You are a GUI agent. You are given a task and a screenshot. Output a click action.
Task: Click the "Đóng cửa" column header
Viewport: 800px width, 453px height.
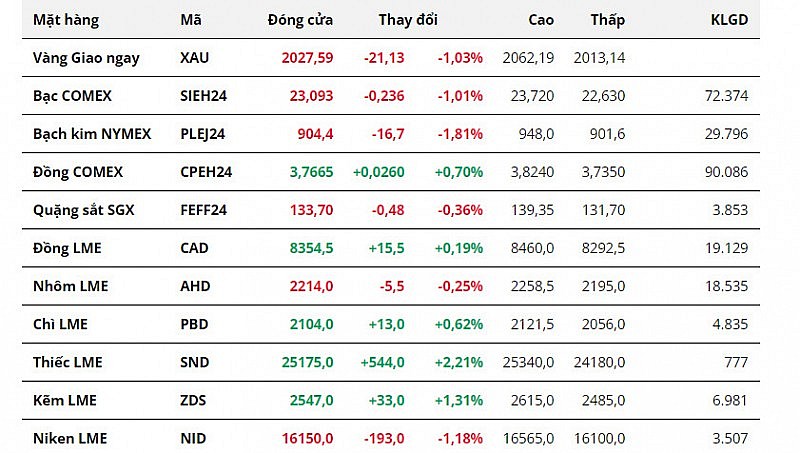tap(300, 20)
